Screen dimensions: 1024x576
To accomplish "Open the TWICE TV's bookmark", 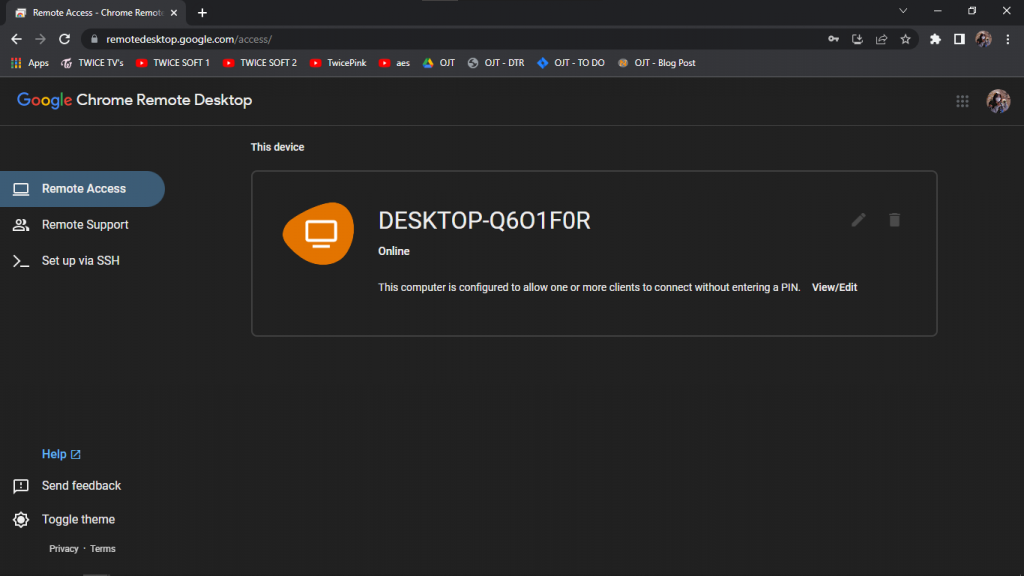I will [x=92, y=63].
